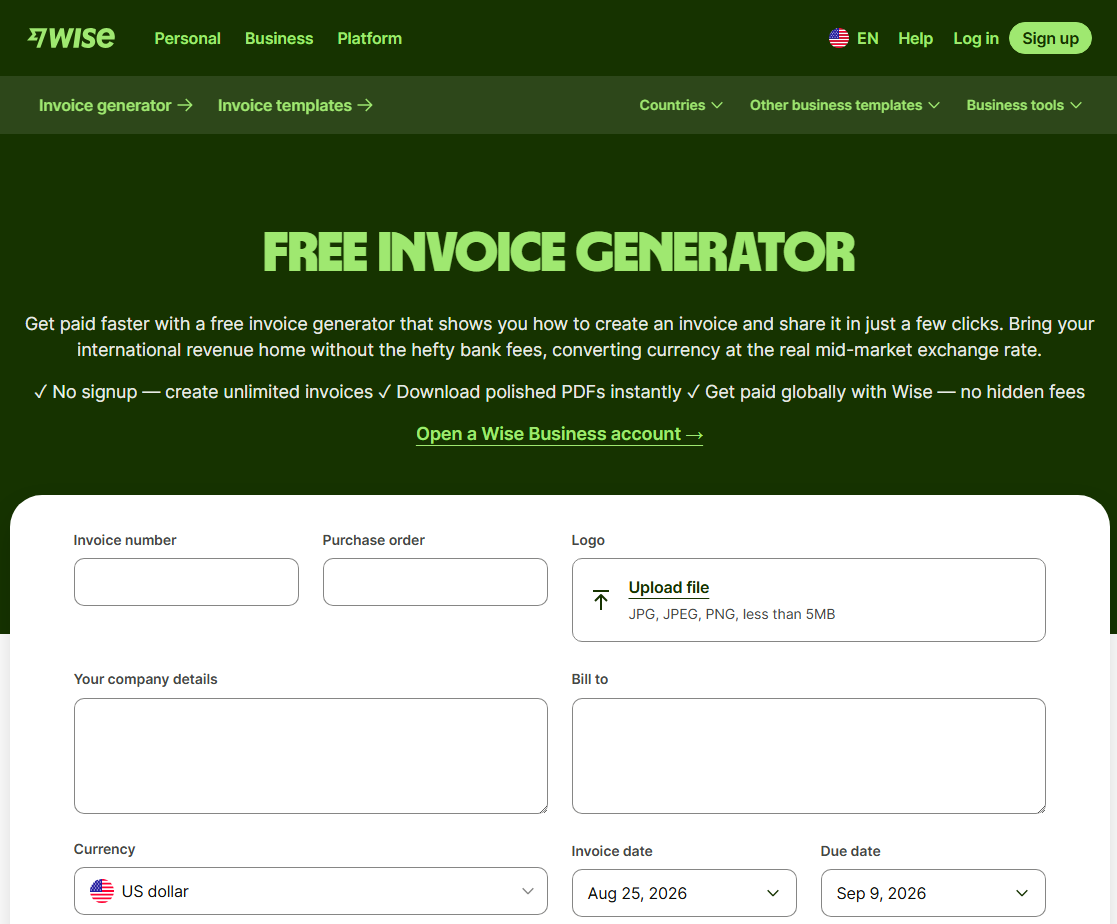Open the Invoice date picker Aug 25, 2026
This screenshot has width=1117, height=924.
click(x=684, y=893)
